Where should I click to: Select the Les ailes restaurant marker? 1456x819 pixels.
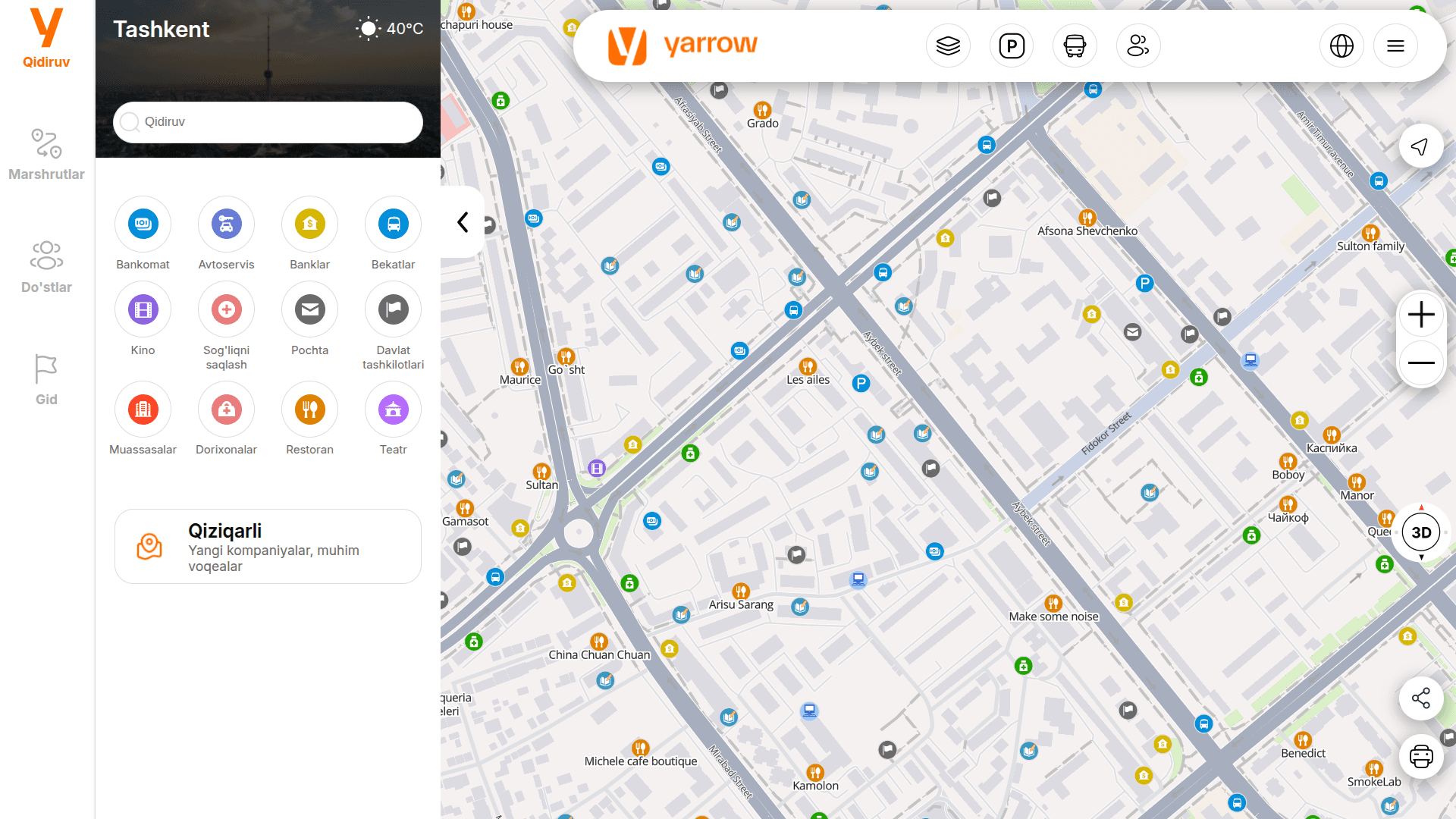point(808,366)
